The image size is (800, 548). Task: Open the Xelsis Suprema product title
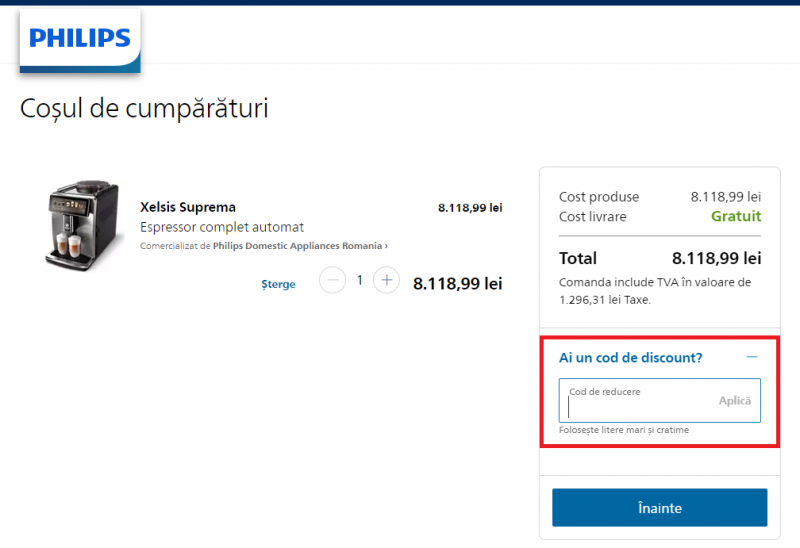pos(188,207)
